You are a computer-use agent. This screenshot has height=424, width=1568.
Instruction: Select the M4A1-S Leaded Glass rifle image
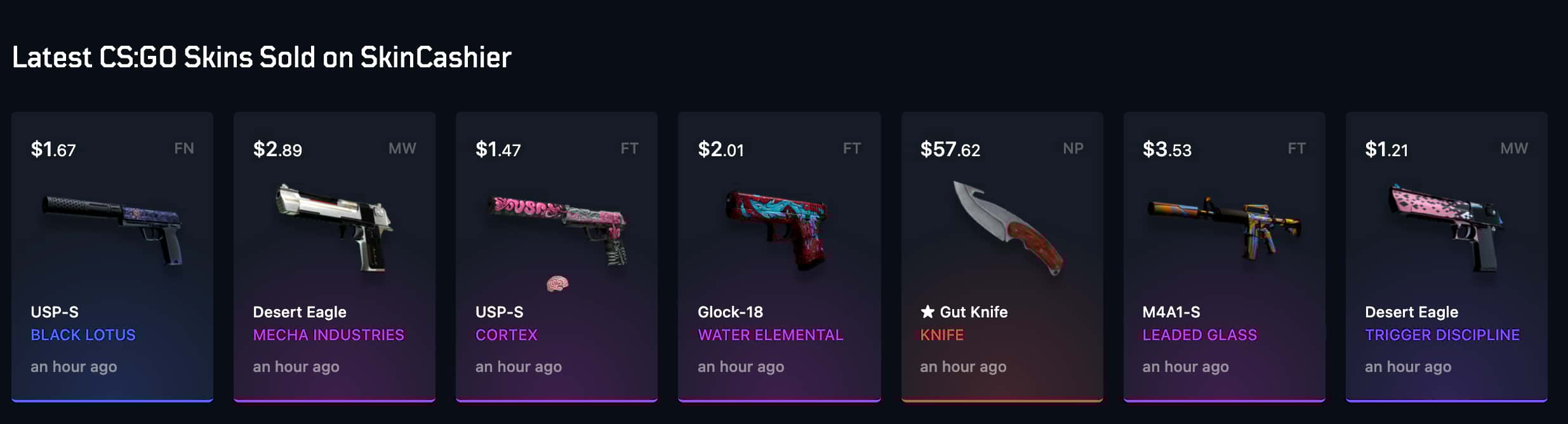[1224, 229]
